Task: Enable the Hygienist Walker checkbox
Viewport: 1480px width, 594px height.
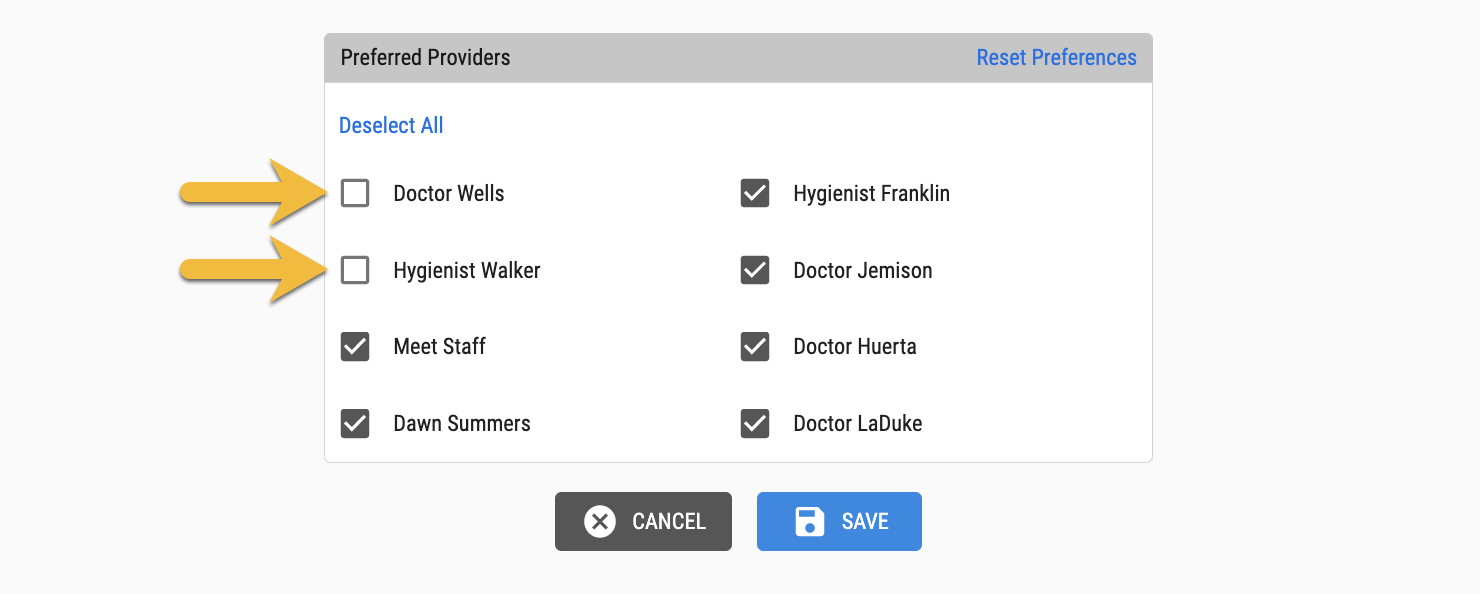Action: click(355, 270)
